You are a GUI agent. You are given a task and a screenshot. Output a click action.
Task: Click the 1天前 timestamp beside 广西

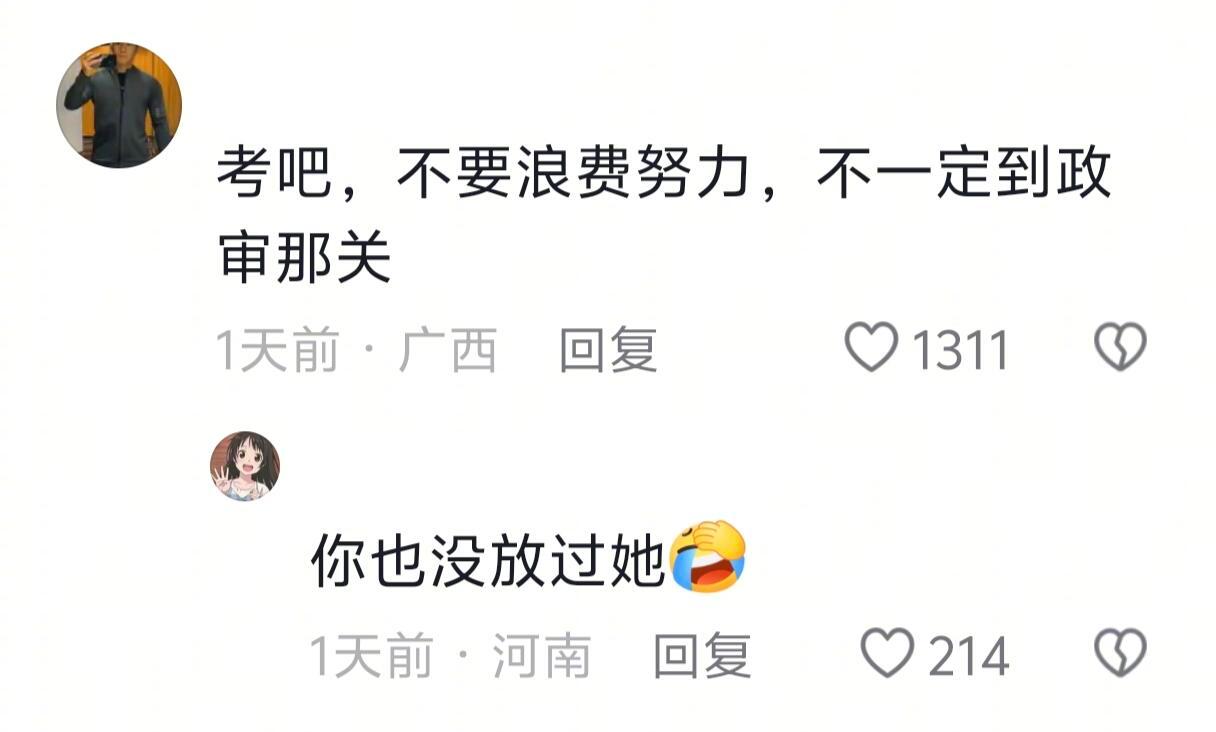click(x=278, y=351)
